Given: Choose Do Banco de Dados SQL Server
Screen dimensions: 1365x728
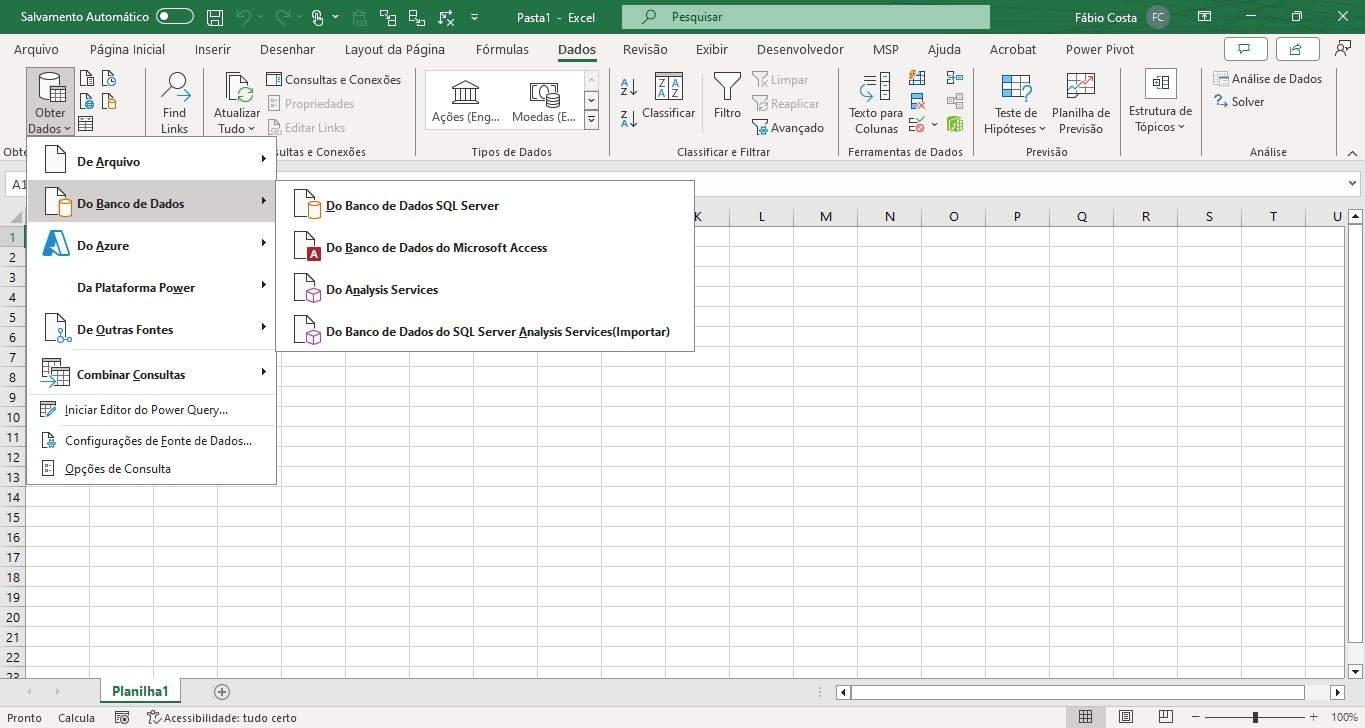Looking at the screenshot, I should [412, 206].
